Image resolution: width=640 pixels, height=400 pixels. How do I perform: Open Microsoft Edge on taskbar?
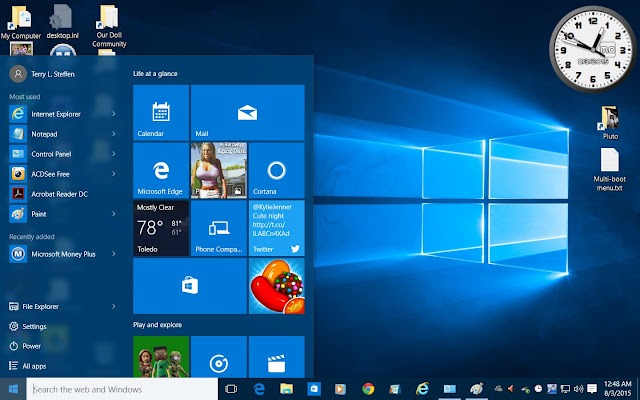click(x=259, y=389)
